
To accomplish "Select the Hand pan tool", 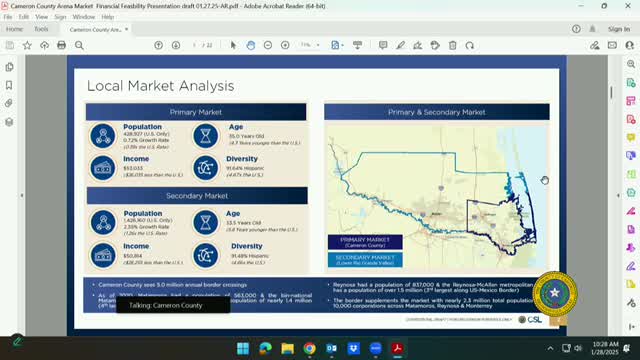I will coord(251,45).
